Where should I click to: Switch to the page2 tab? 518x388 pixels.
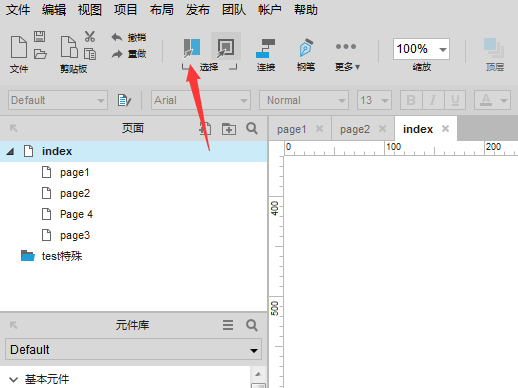(x=355, y=129)
